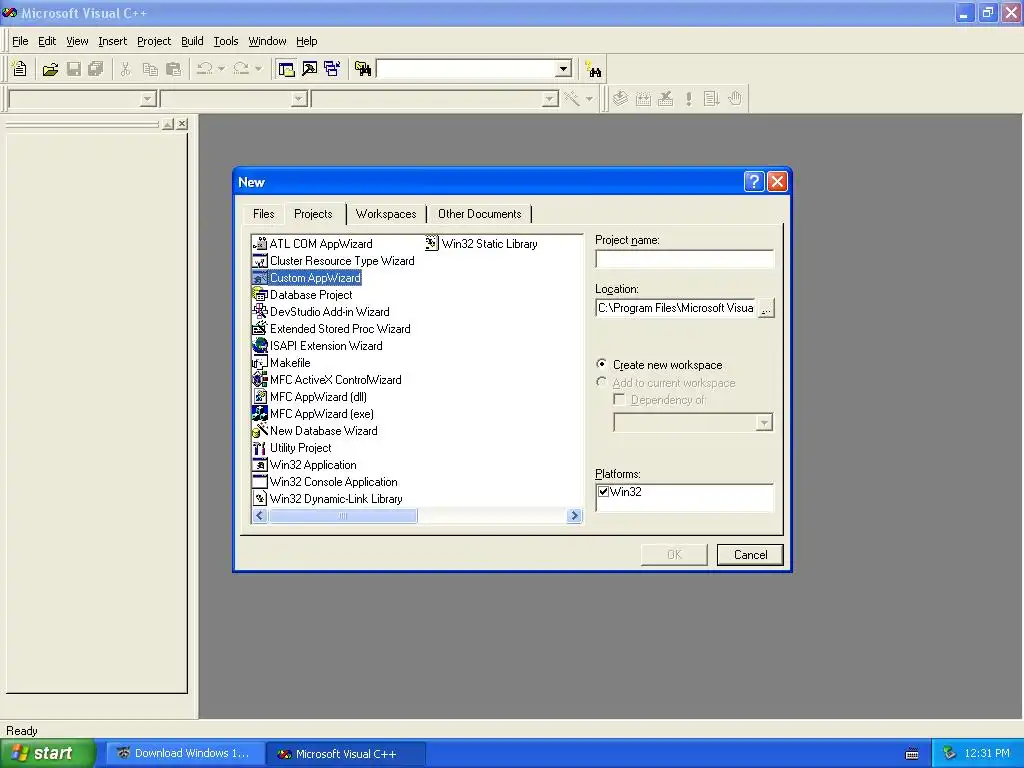Switch to the Other Documents tab

pyautogui.click(x=479, y=214)
